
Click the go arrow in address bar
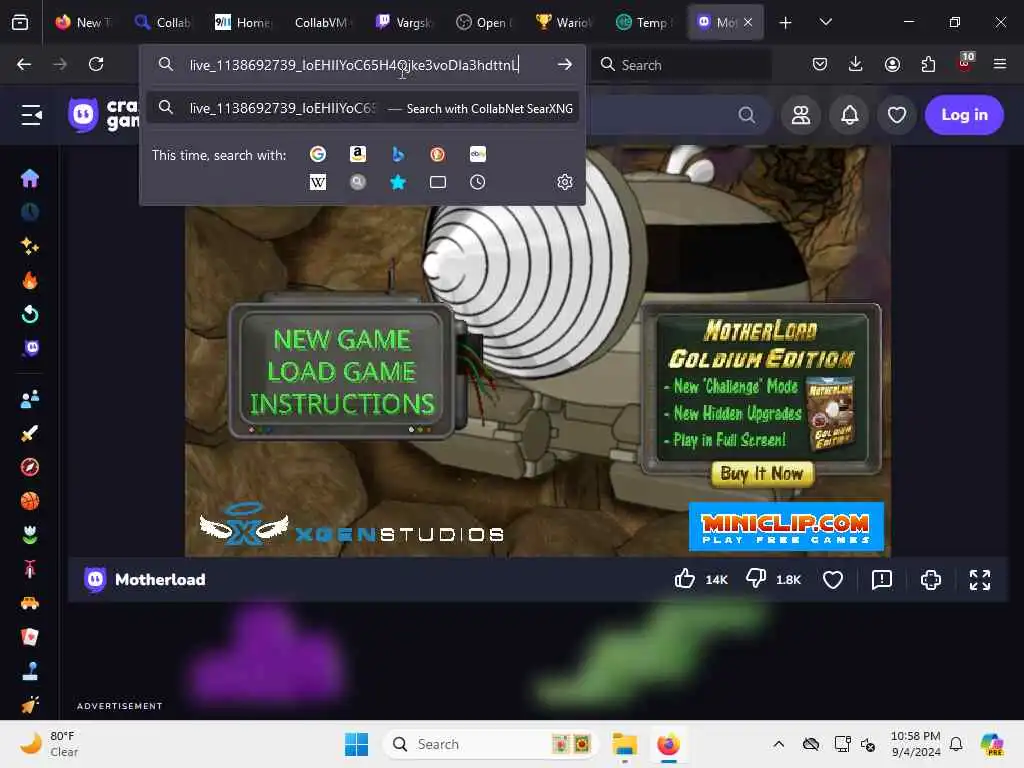tap(565, 64)
